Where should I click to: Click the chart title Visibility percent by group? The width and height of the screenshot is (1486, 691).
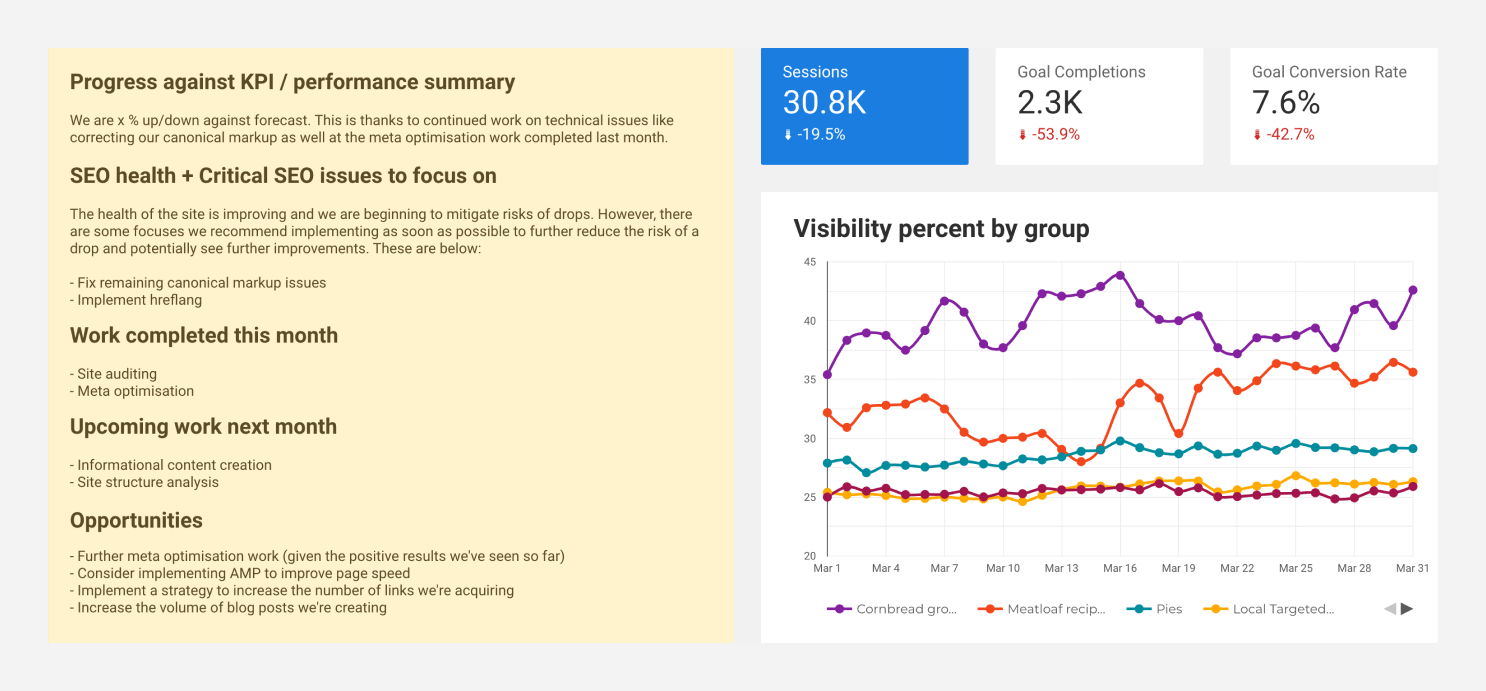(x=941, y=229)
